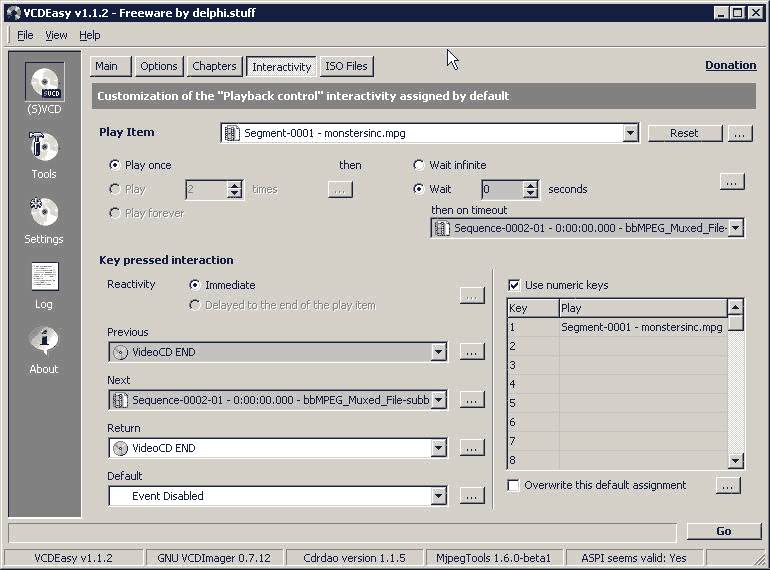Increase the play times spinner value
Screen dimensions: 770x570
click(235, 185)
